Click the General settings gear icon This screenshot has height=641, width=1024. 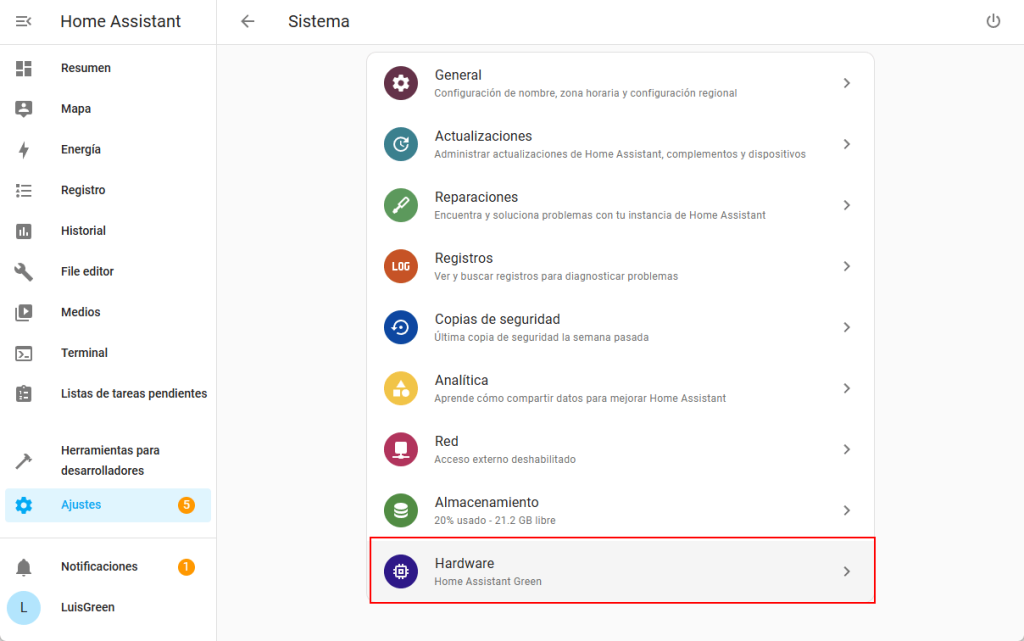point(401,83)
